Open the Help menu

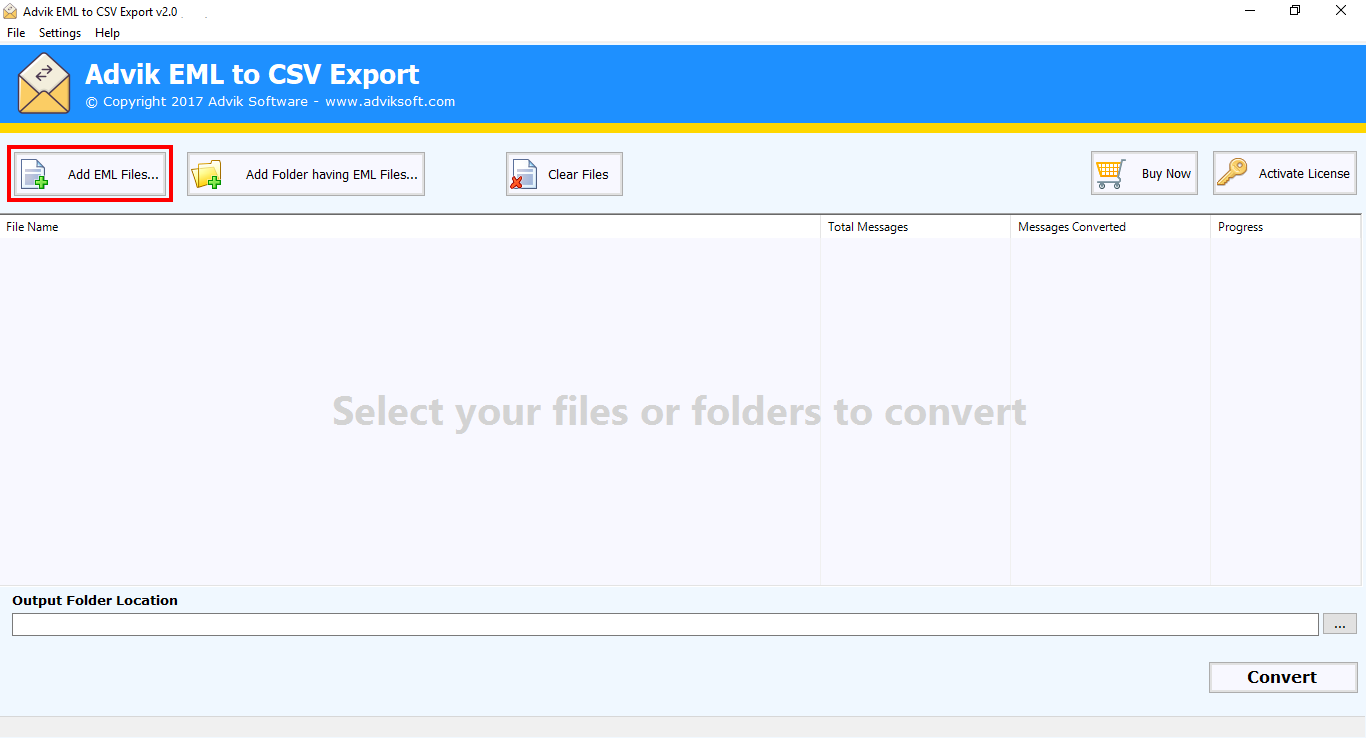pos(107,33)
